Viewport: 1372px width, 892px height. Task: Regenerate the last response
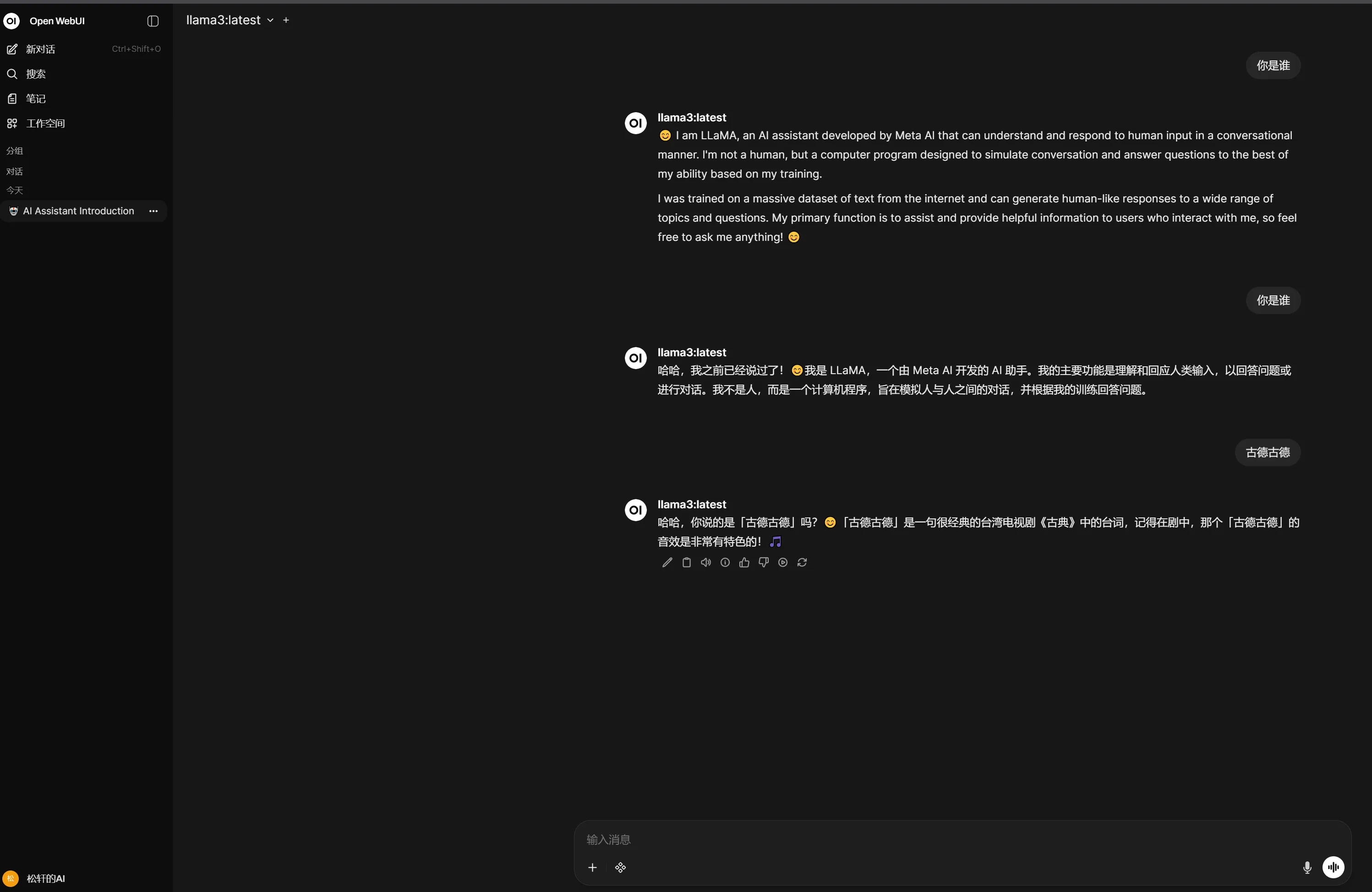(802, 562)
